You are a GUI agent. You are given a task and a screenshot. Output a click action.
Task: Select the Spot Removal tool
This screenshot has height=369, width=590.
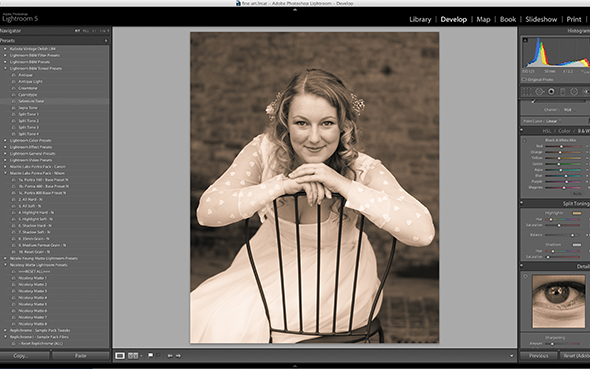click(540, 91)
